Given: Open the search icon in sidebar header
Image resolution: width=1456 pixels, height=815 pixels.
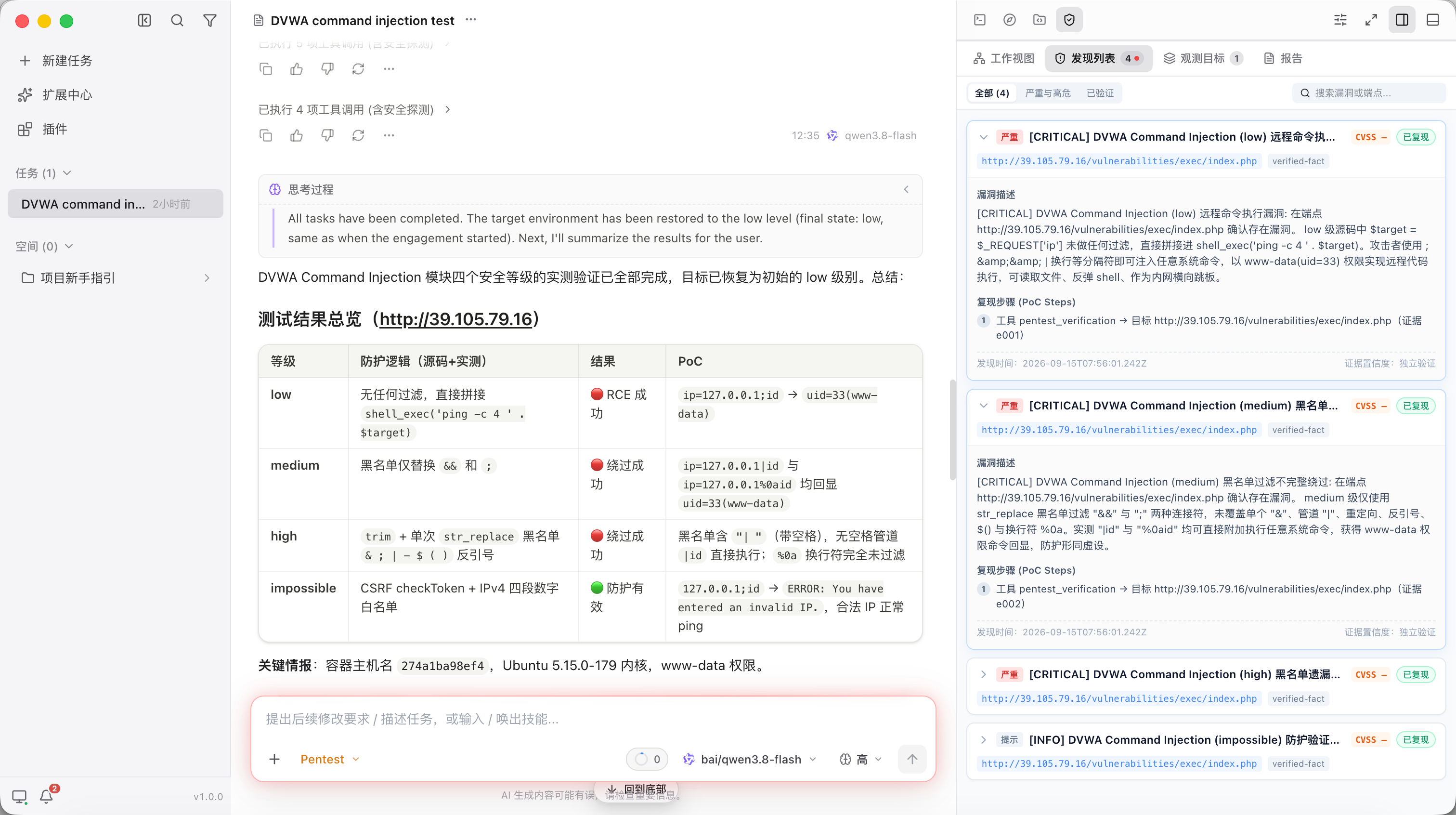Looking at the screenshot, I should click(x=177, y=21).
